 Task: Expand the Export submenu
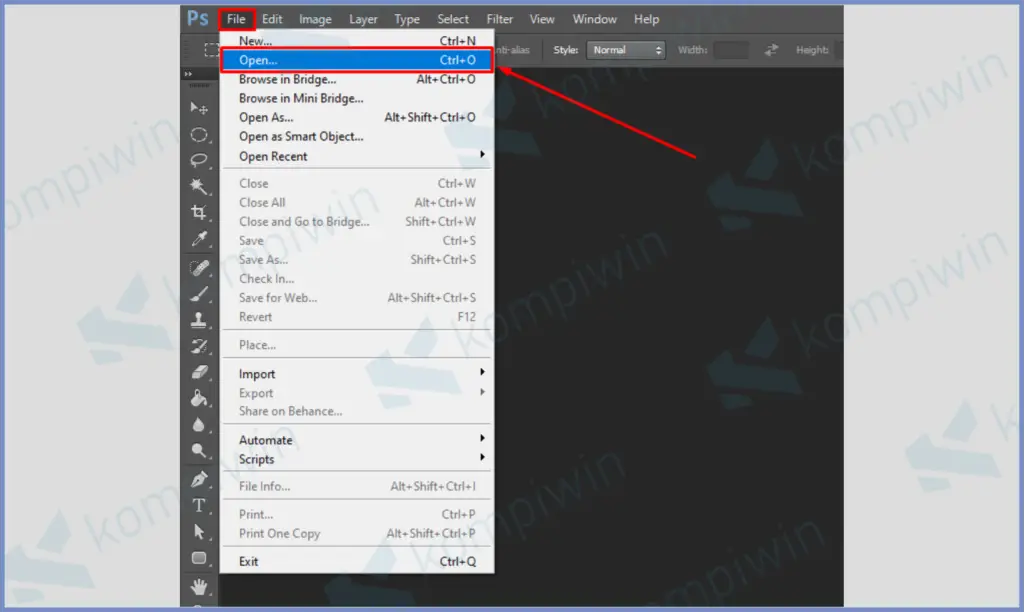pyautogui.click(x=357, y=393)
